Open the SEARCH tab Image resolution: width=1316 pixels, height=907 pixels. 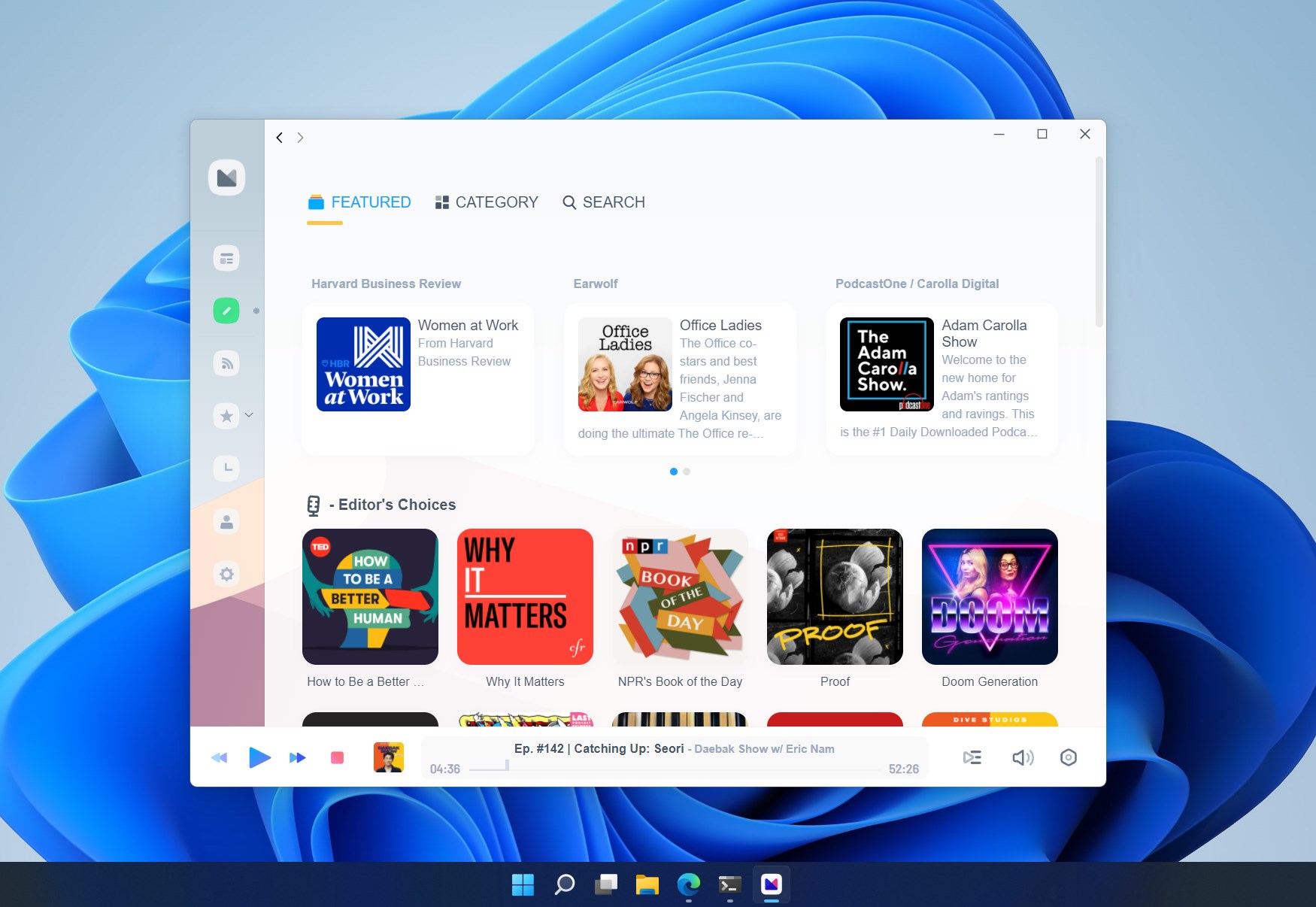click(603, 202)
